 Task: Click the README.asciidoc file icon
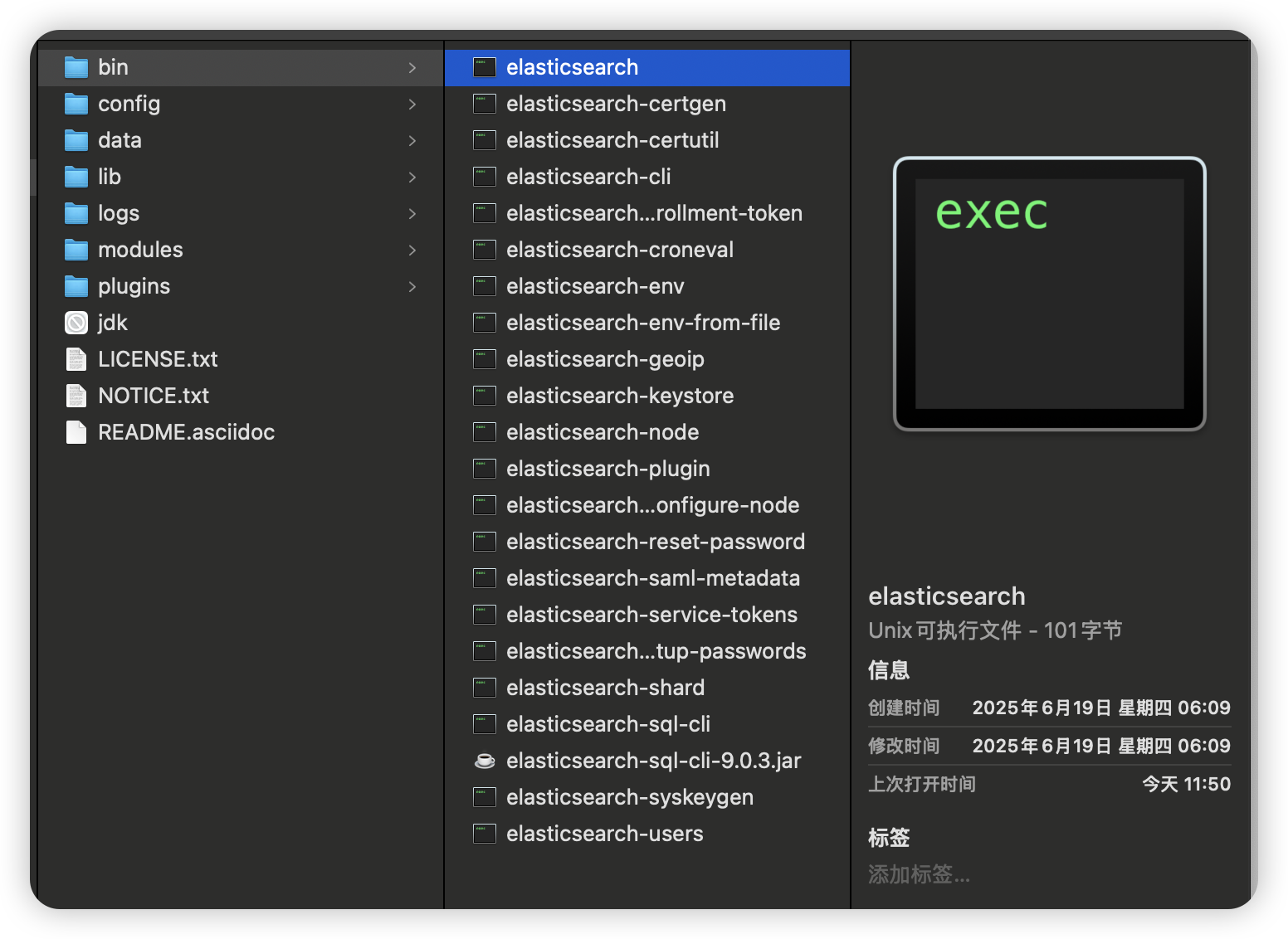pyautogui.click(x=76, y=432)
